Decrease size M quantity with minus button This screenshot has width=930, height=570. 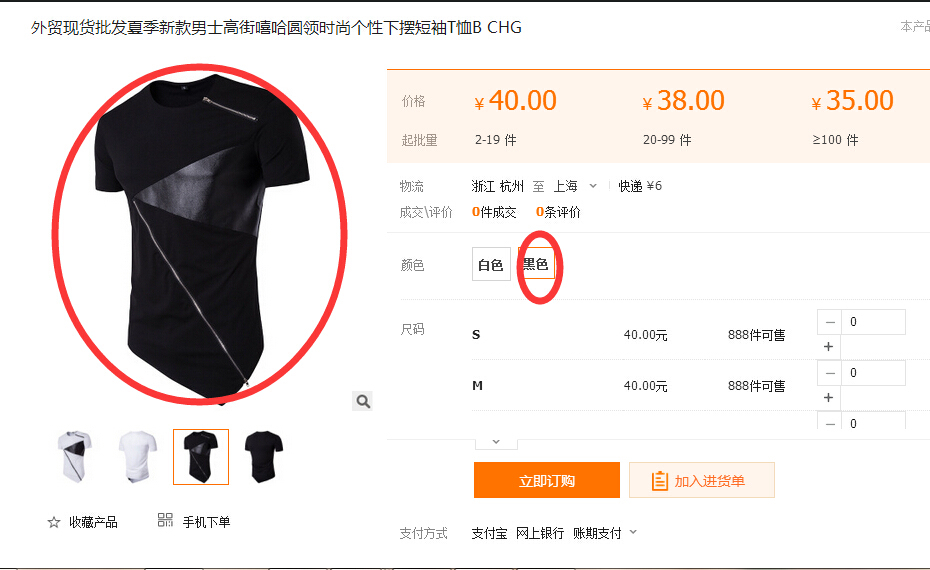pyautogui.click(x=830, y=373)
